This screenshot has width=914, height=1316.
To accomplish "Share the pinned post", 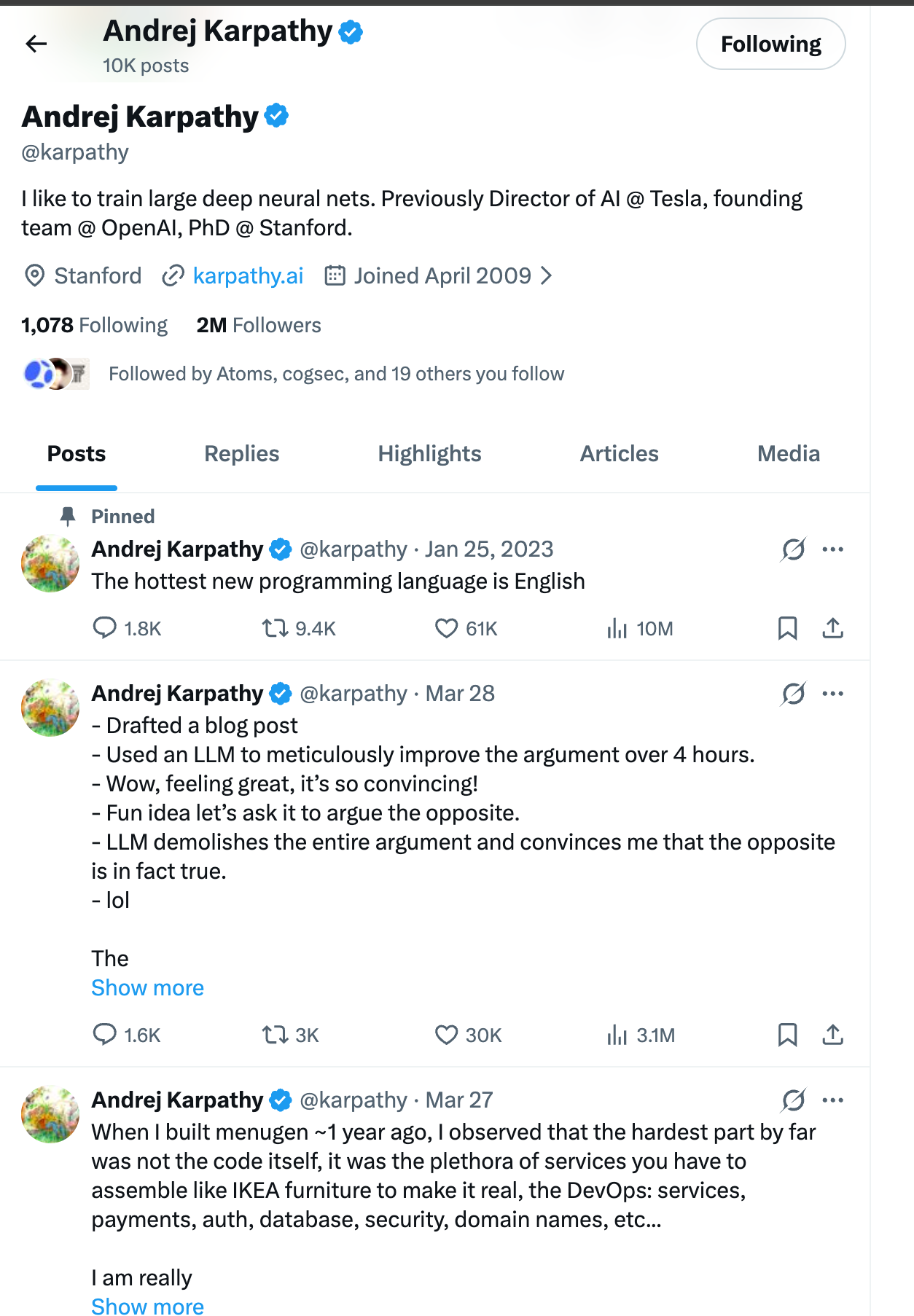I will click(832, 628).
